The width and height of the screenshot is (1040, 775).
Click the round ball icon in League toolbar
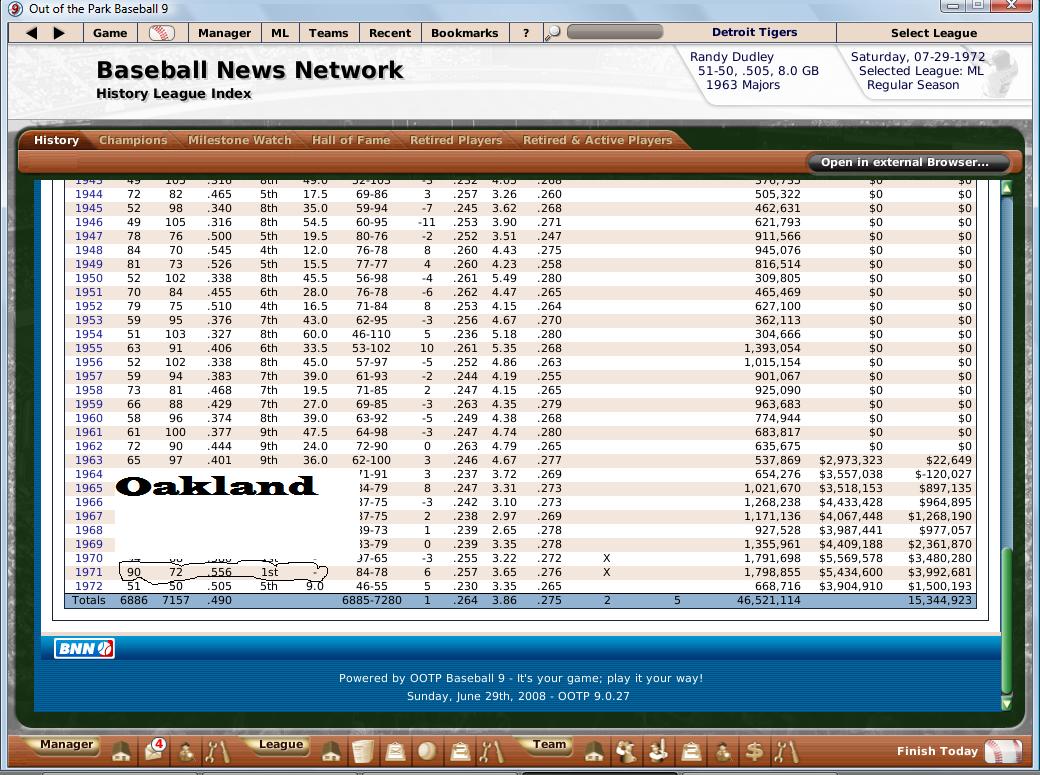427,751
